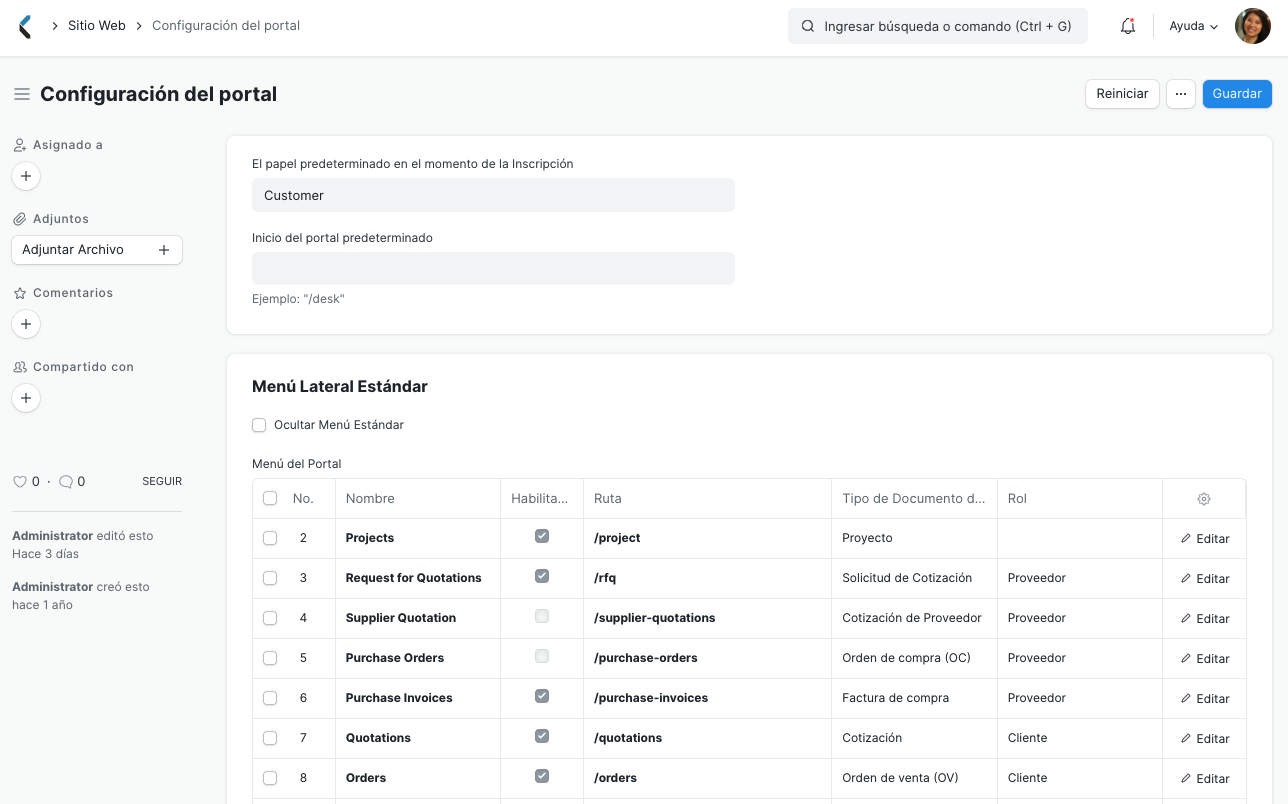Click the app logo home icon

point(25,27)
